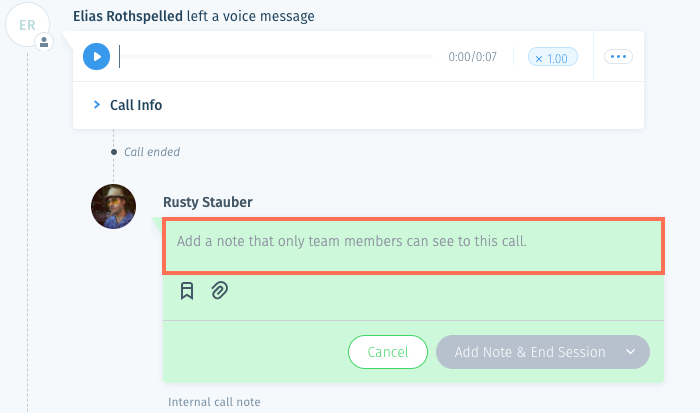Expand the Call Info chevron
The height and width of the screenshot is (413, 700).
point(96,105)
